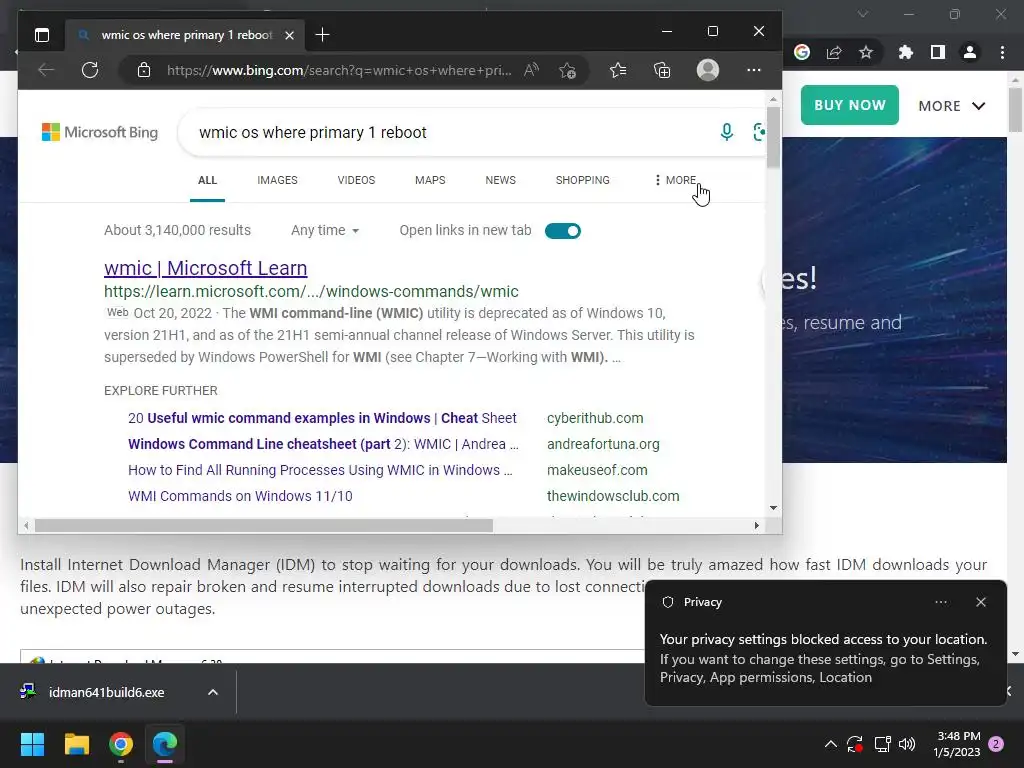
Task: Click the Read aloud icon in Edge
Action: coord(532,70)
